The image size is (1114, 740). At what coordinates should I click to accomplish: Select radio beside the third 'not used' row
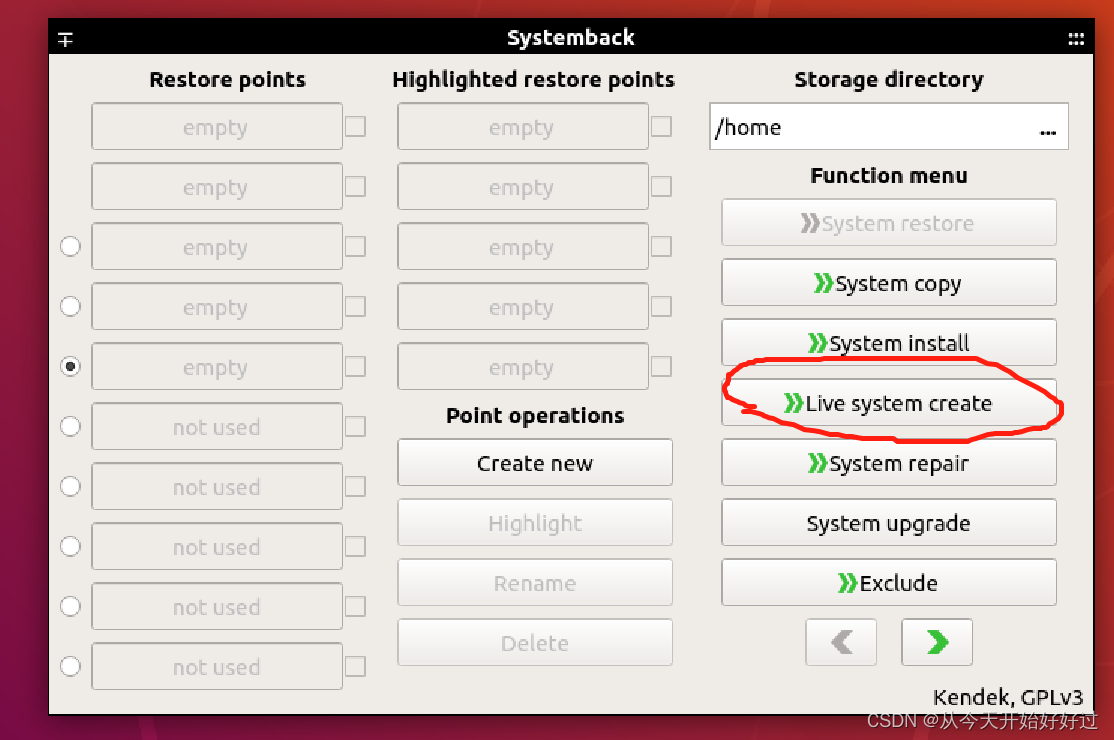pos(70,546)
